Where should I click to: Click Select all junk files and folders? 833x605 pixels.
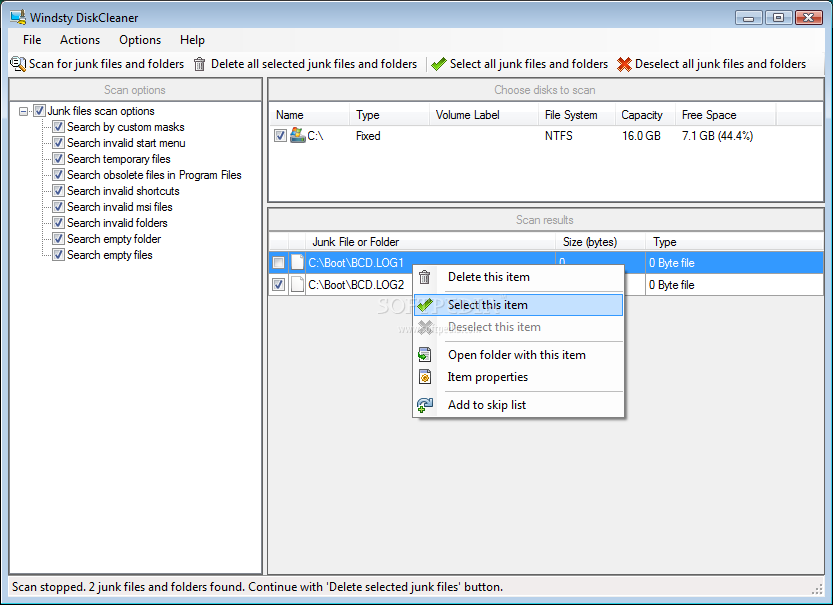[x=520, y=64]
